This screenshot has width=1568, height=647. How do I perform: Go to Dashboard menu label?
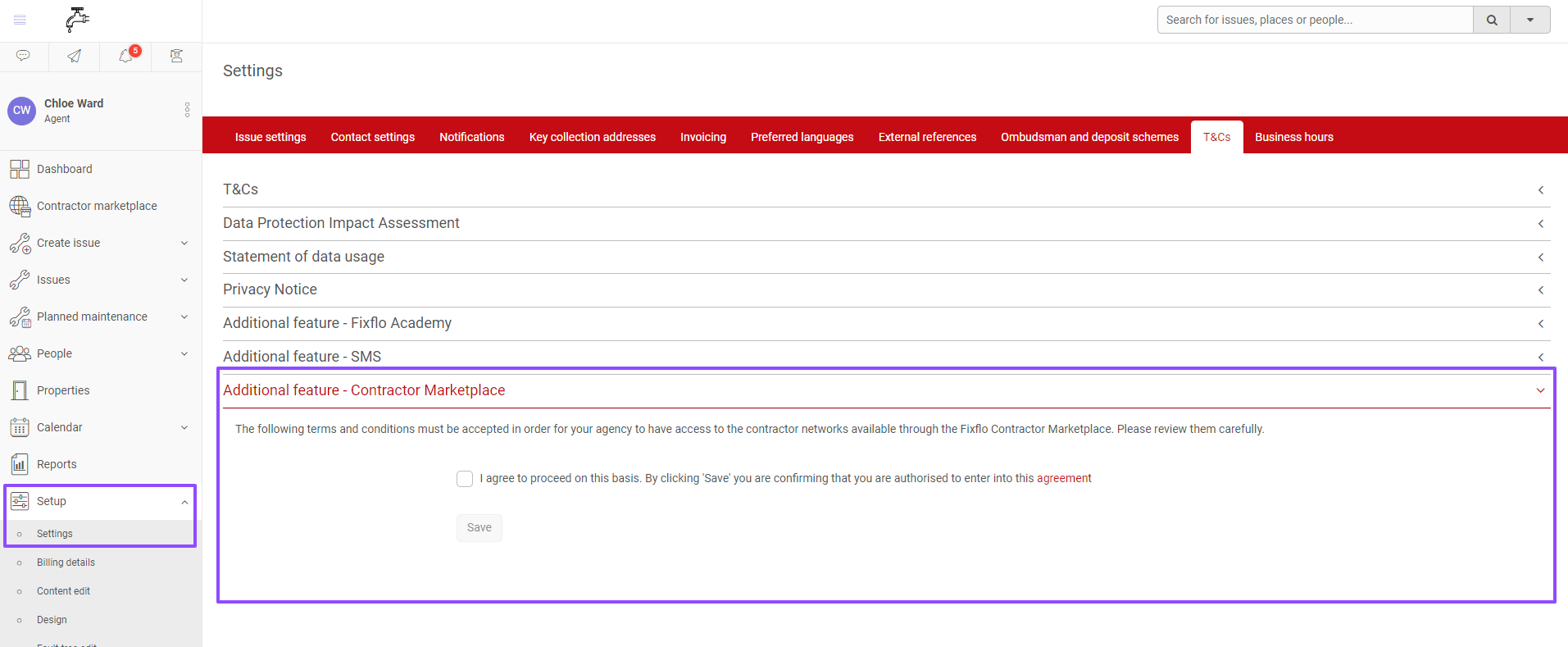coord(65,169)
